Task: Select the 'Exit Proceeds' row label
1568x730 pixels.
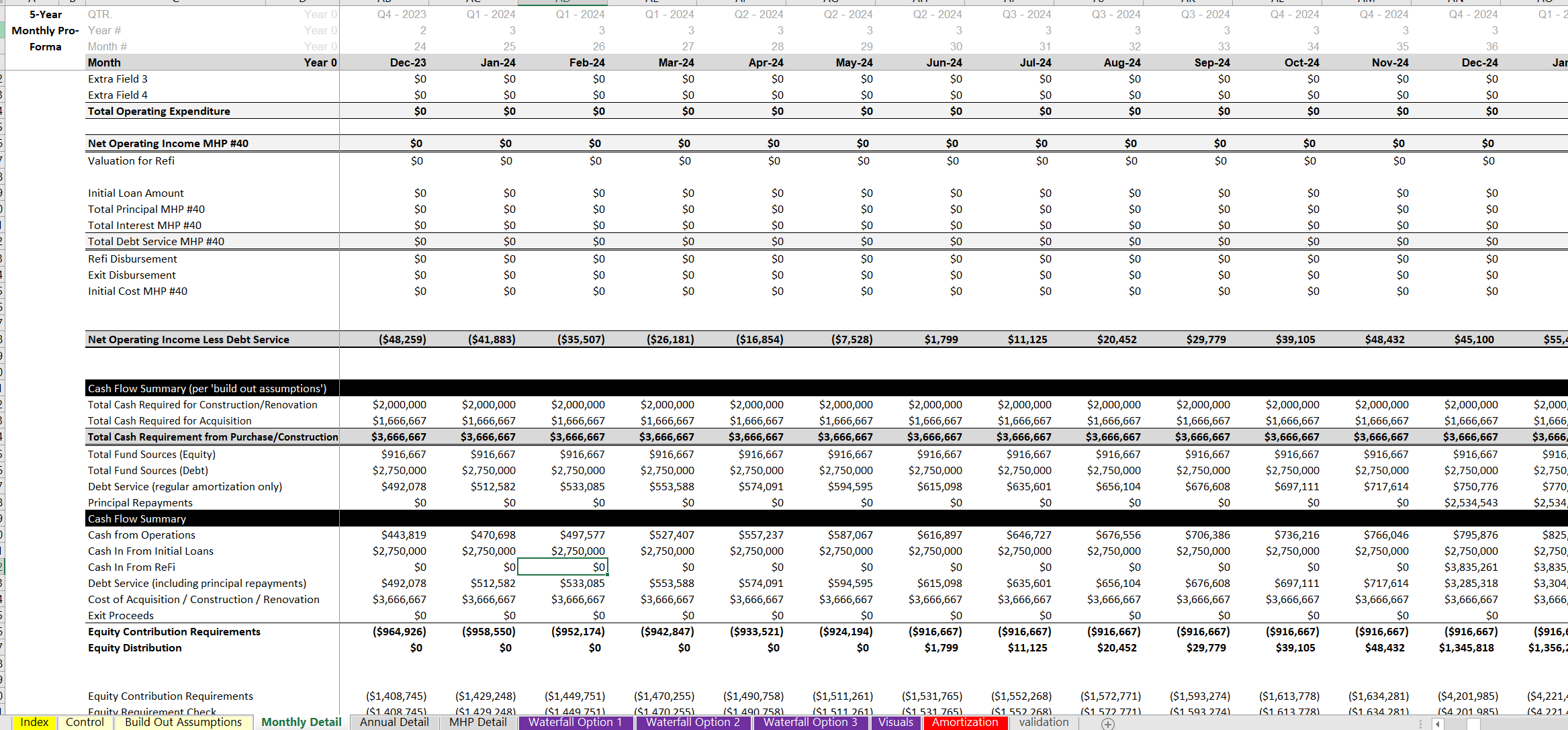Action: [121, 615]
